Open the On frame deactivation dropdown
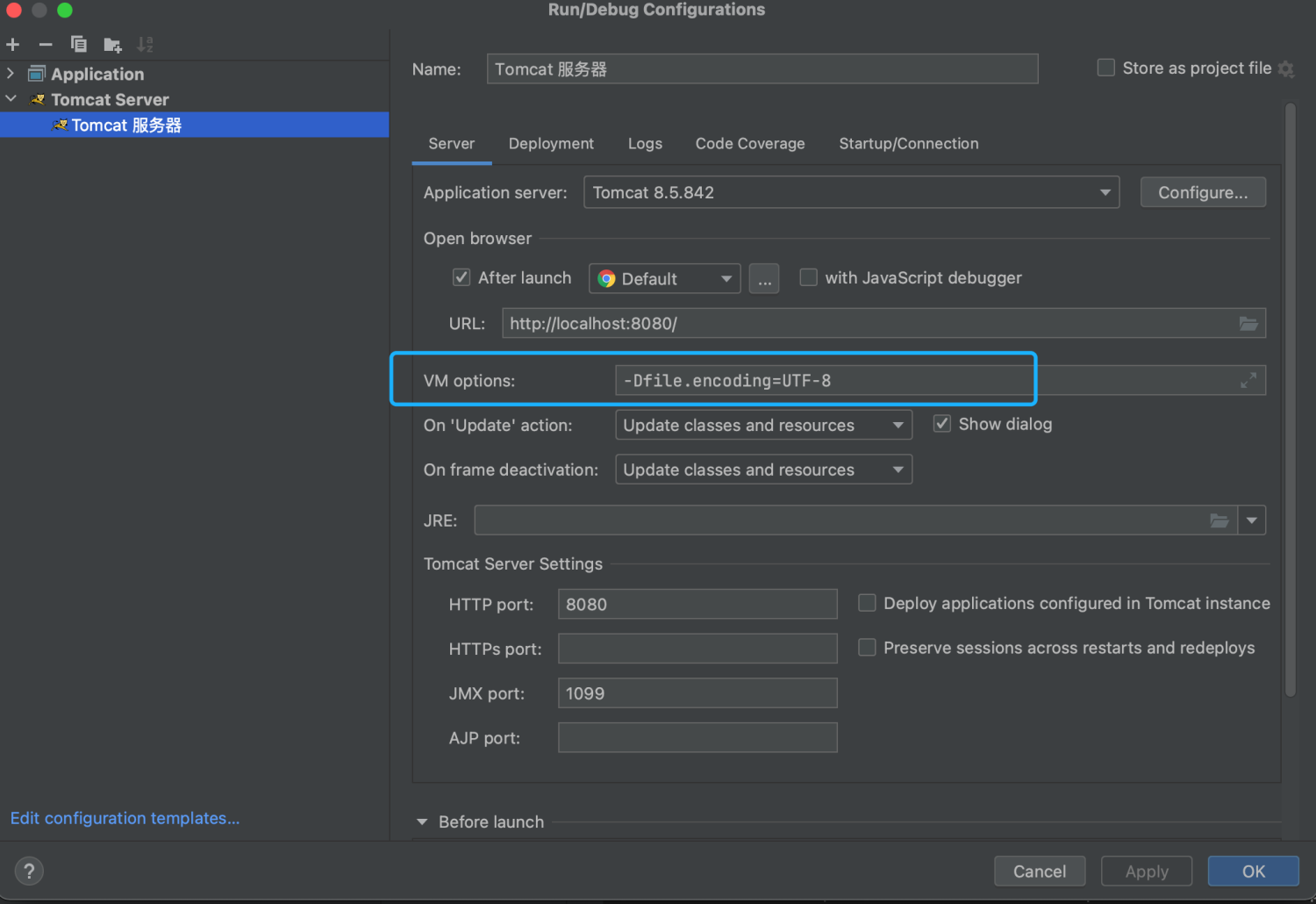Image resolution: width=1316 pixels, height=904 pixels. tap(763, 470)
